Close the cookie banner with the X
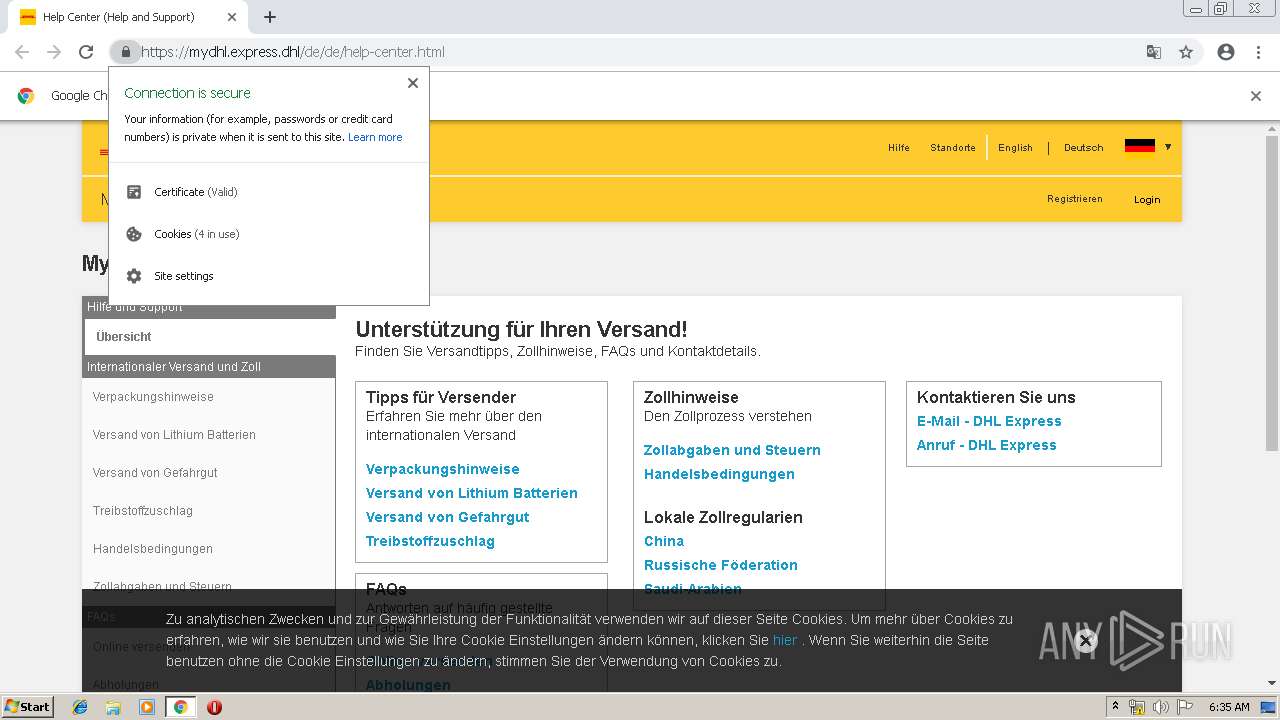The height and width of the screenshot is (720, 1280). tap(1086, 641)
